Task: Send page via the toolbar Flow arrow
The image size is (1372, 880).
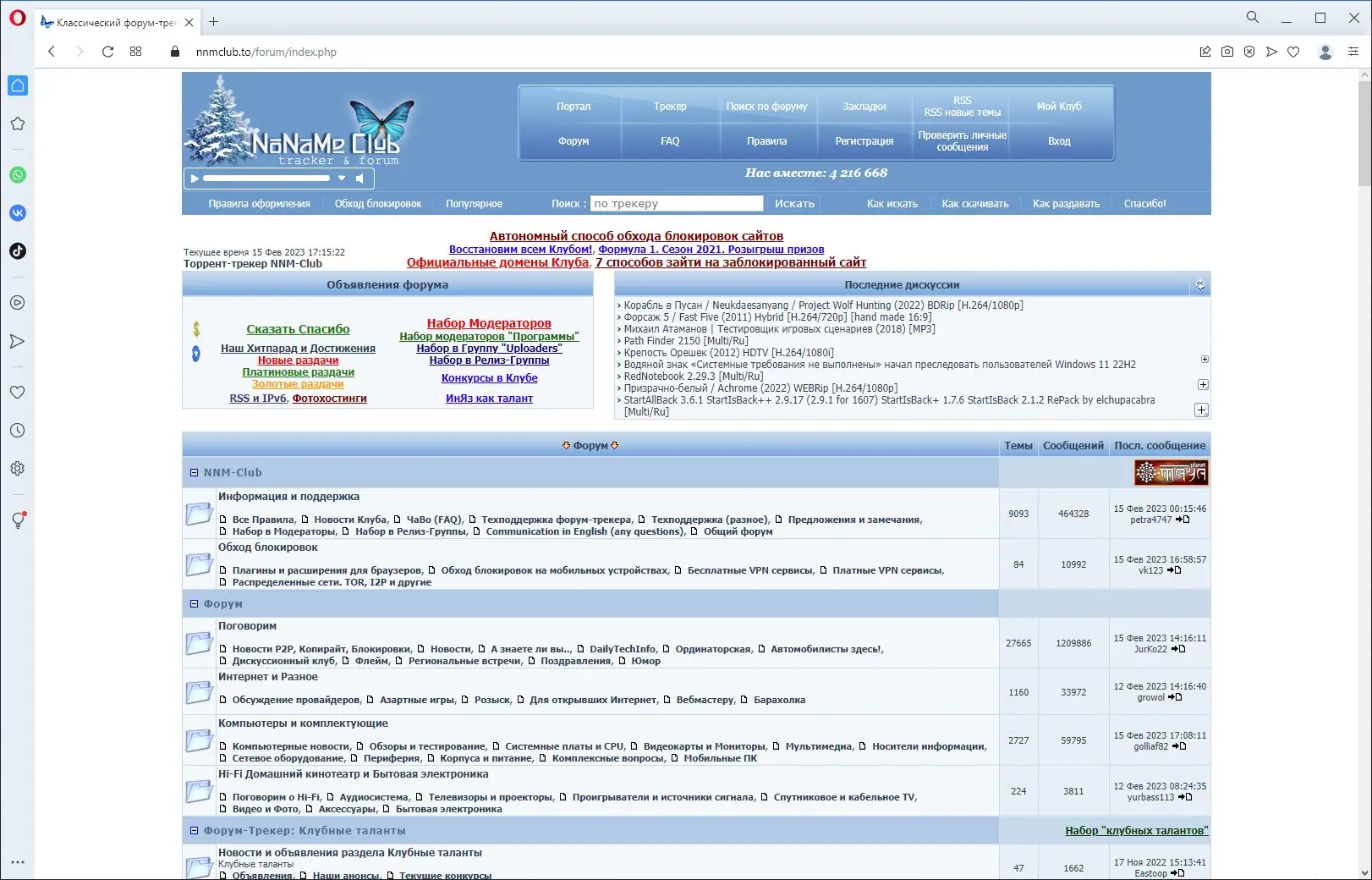Action: click(1271, 52)
